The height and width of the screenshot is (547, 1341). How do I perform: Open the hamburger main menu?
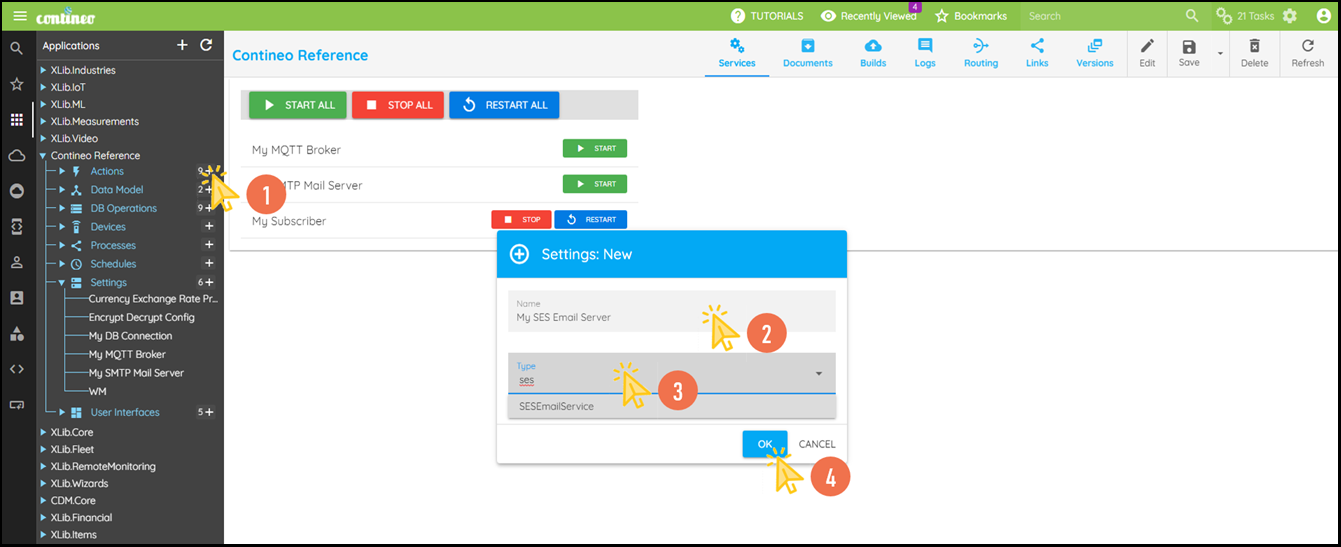tap(20, 16)
